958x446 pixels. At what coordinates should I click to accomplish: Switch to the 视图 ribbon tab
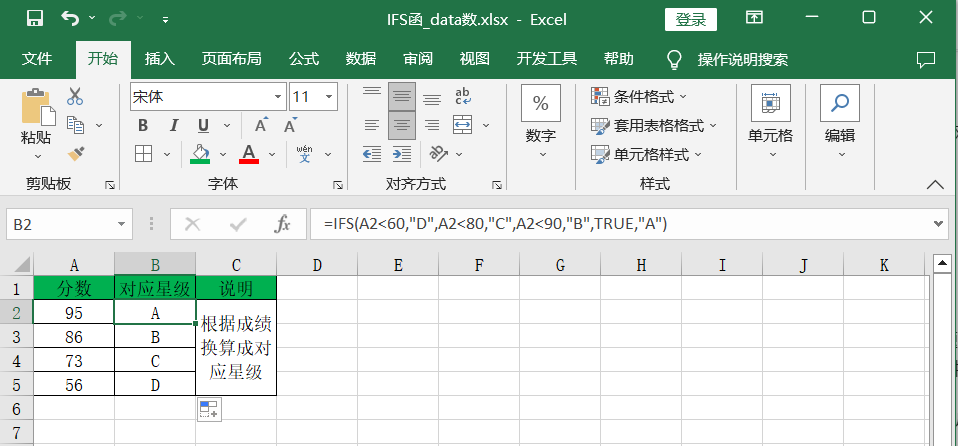(x=475, y=59)
